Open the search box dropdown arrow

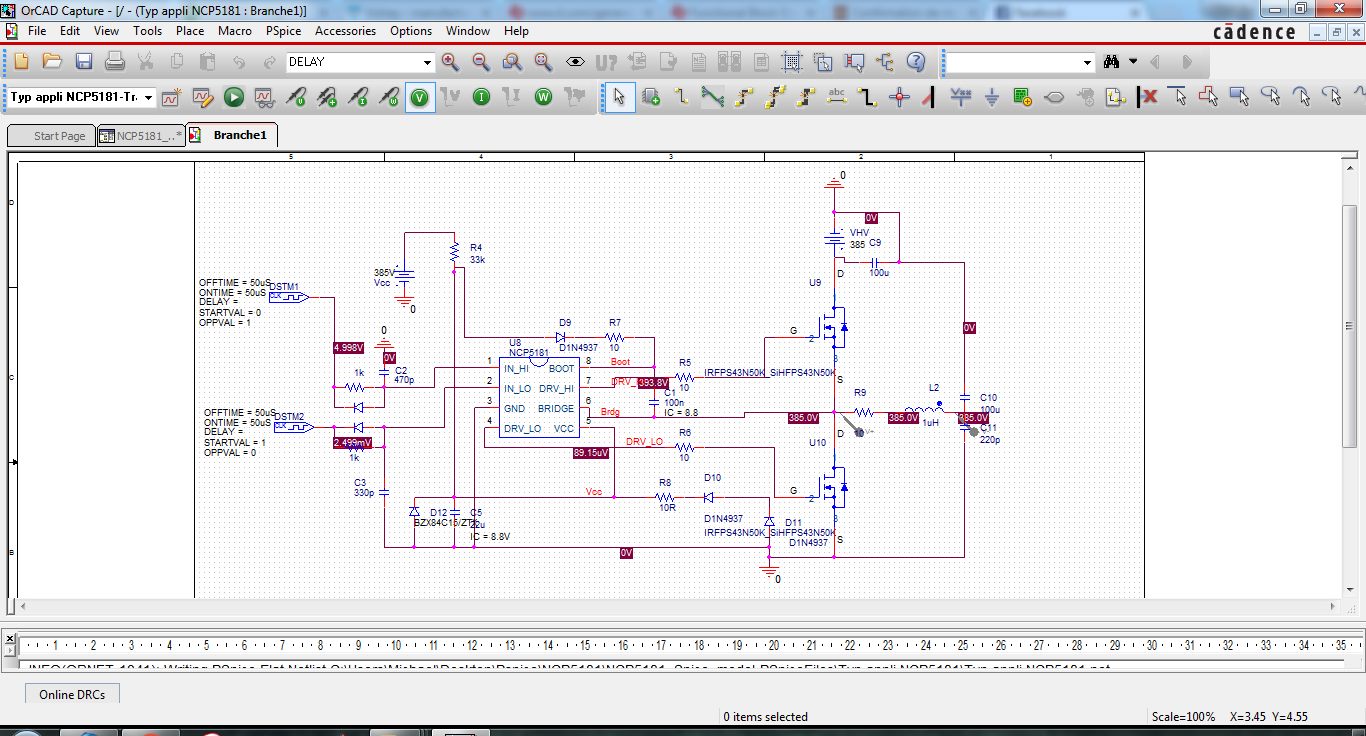click(1088, 62)
